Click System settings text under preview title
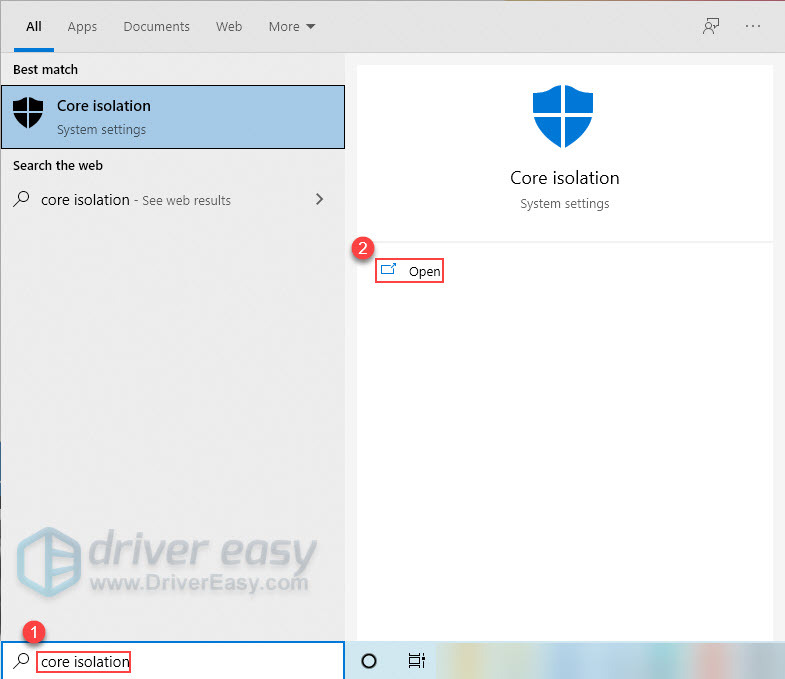 [x=565, y=203]
